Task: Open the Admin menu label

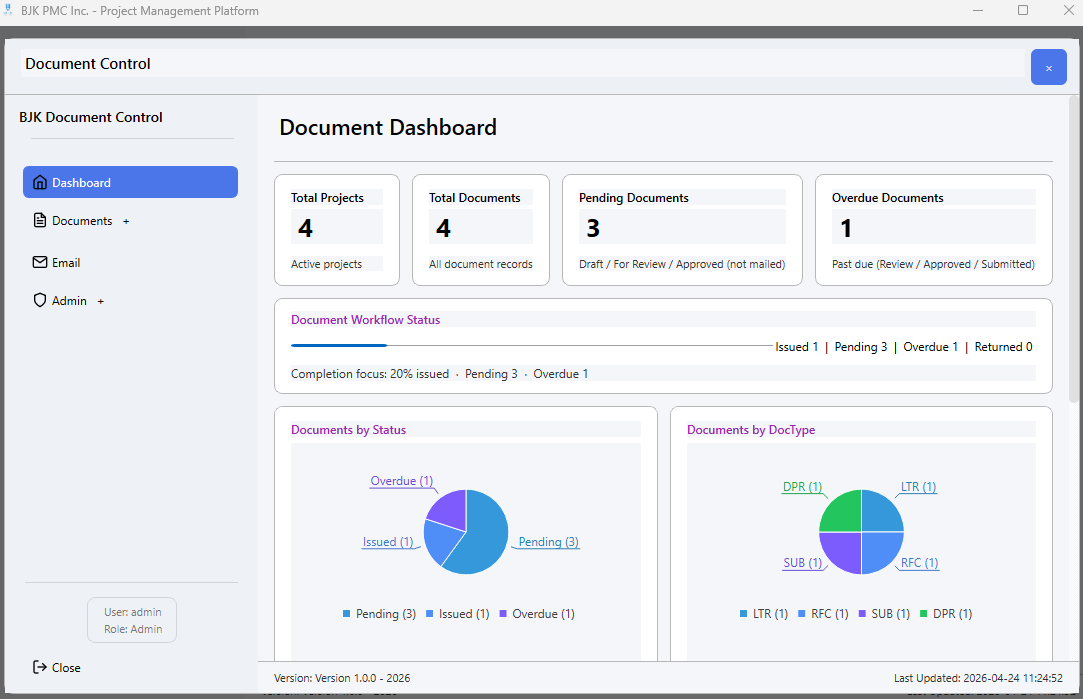Action: (70, 300)
